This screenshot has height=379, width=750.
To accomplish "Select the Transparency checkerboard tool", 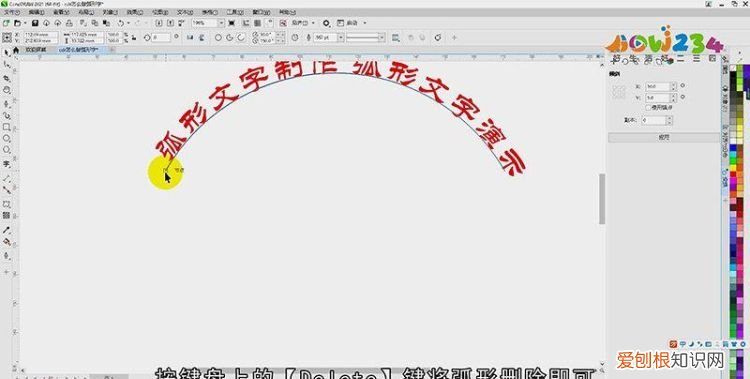I will coord(7,216).
